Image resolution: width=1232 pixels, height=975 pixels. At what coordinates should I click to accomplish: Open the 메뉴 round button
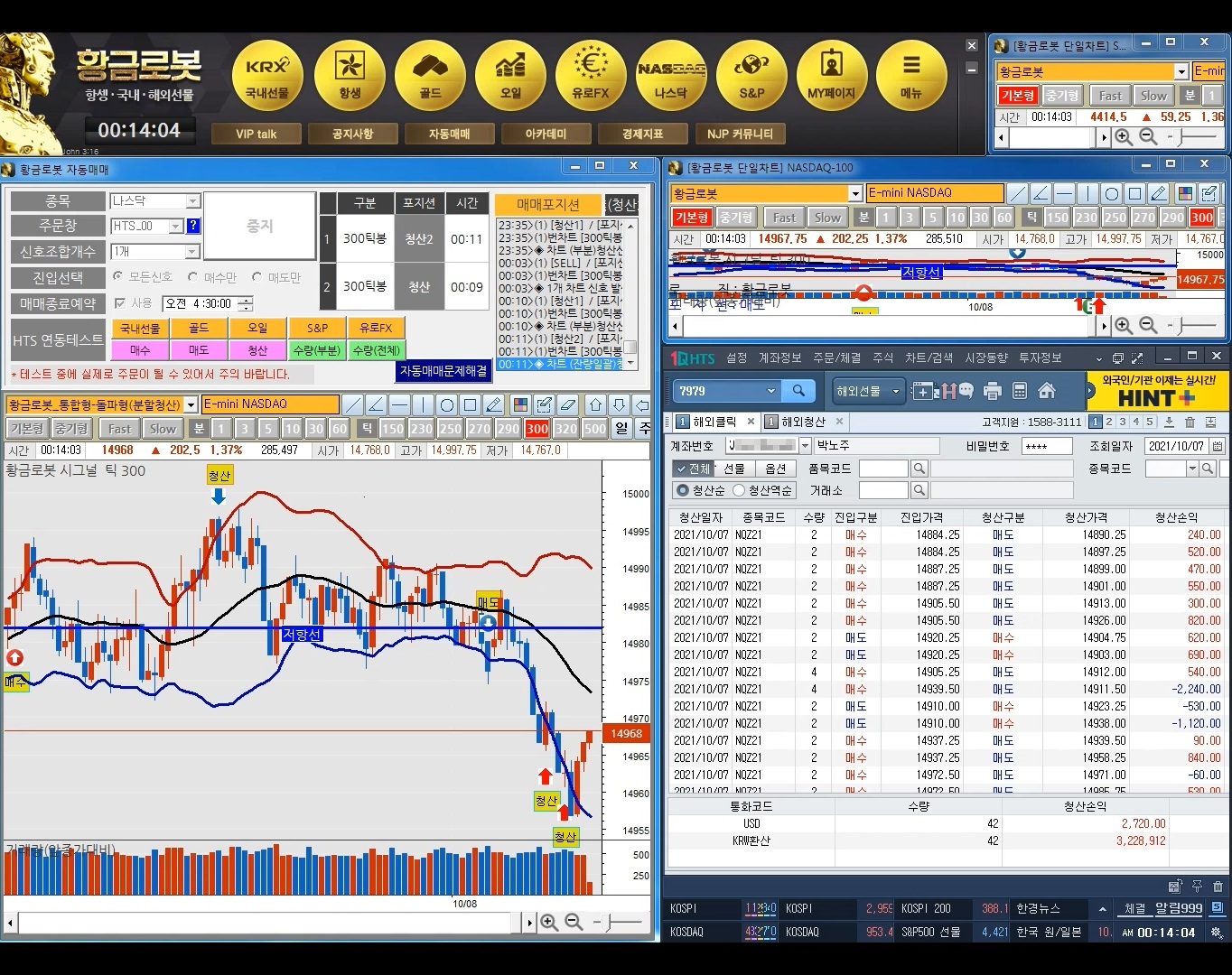coord(911,76)
